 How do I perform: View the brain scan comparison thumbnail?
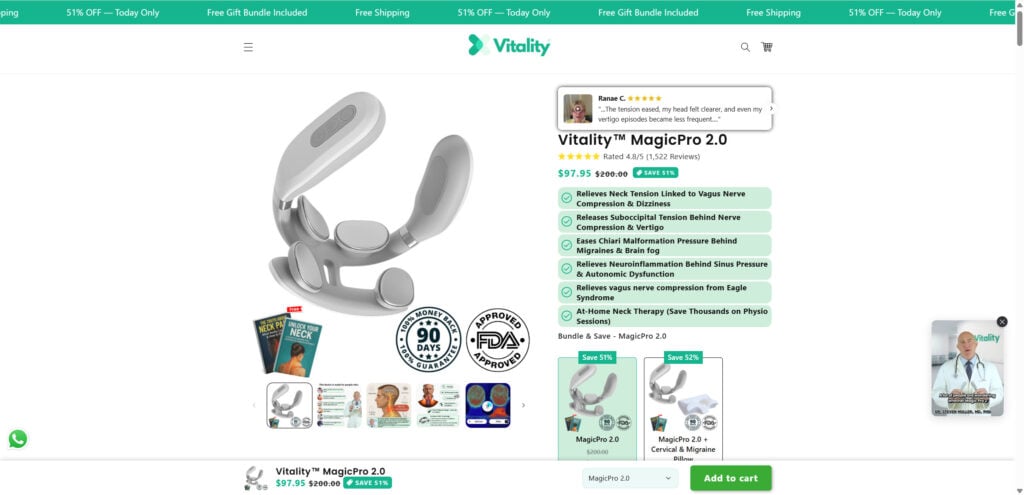488,406
